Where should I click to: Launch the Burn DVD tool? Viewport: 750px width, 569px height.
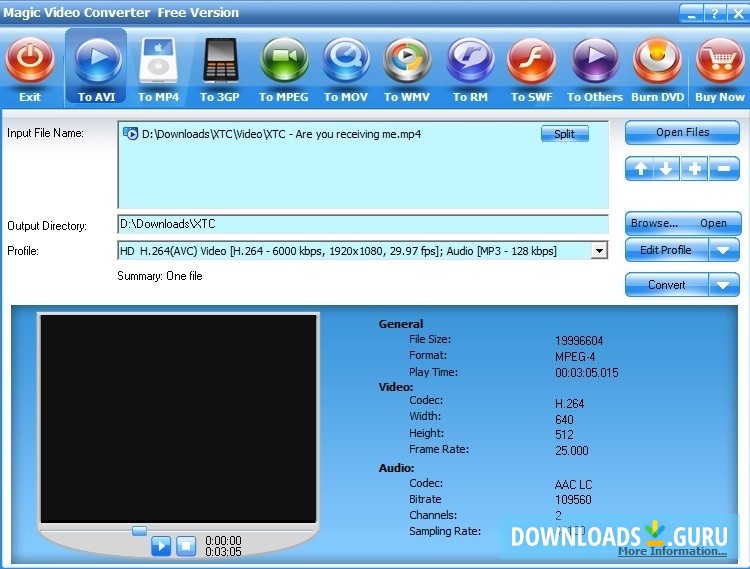pos(657,61)
